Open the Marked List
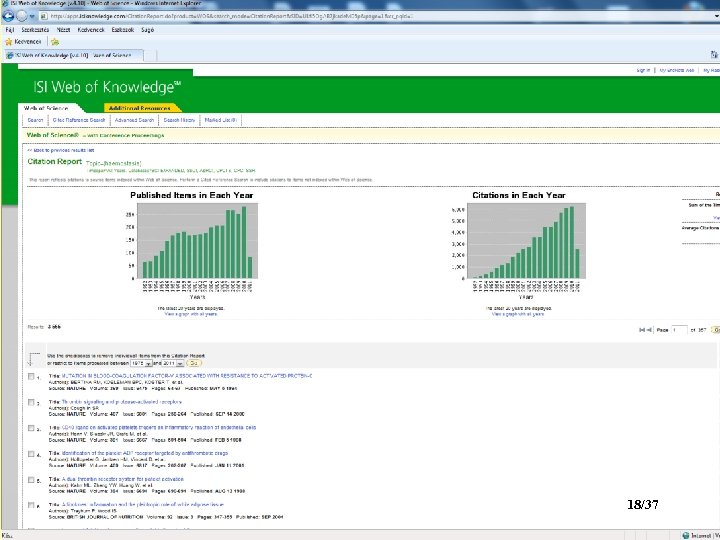720x540 pixels. coord(220,120)
